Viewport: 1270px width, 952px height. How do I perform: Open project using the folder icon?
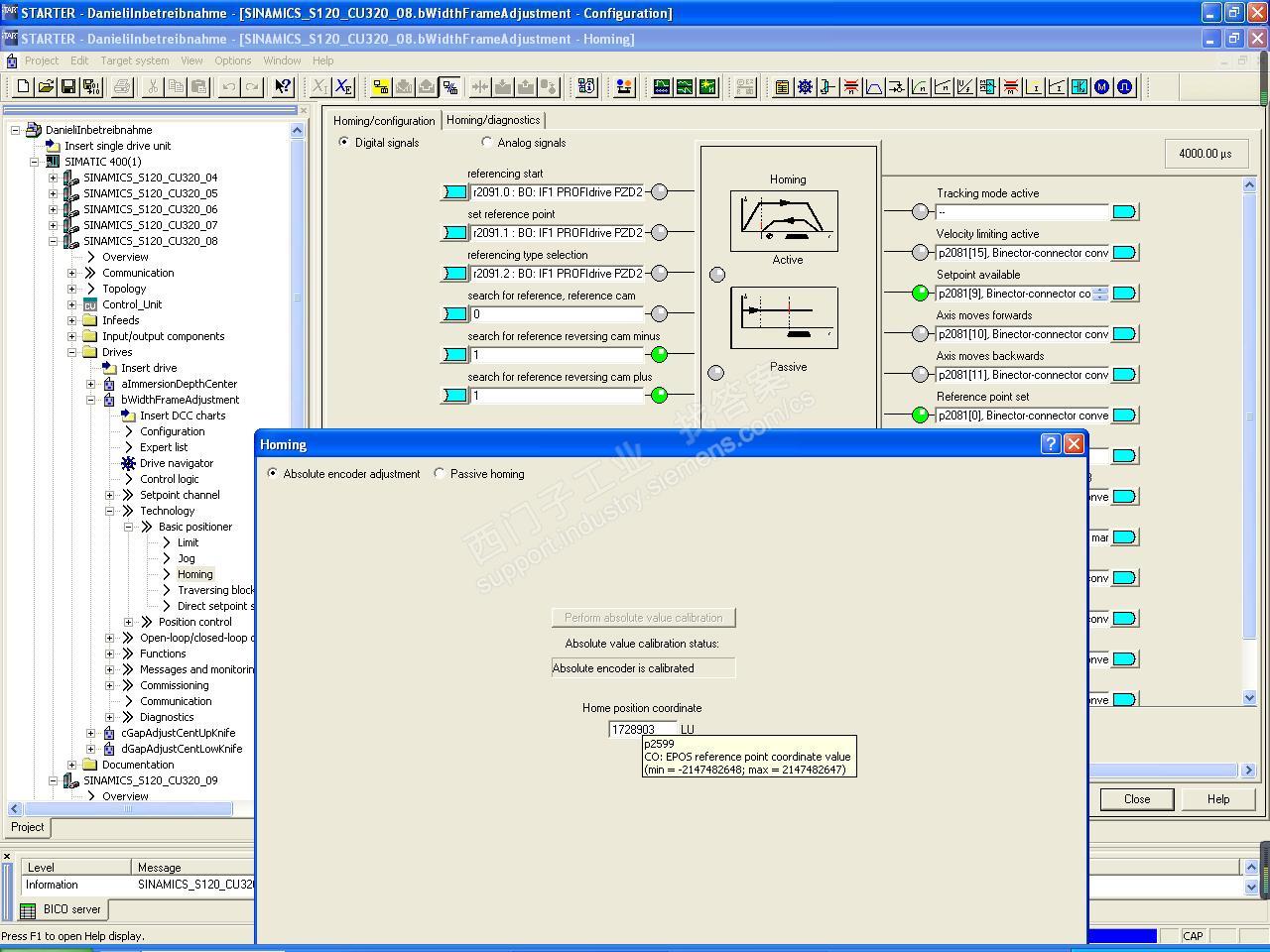pyautogui.click(x=46, y=87)
